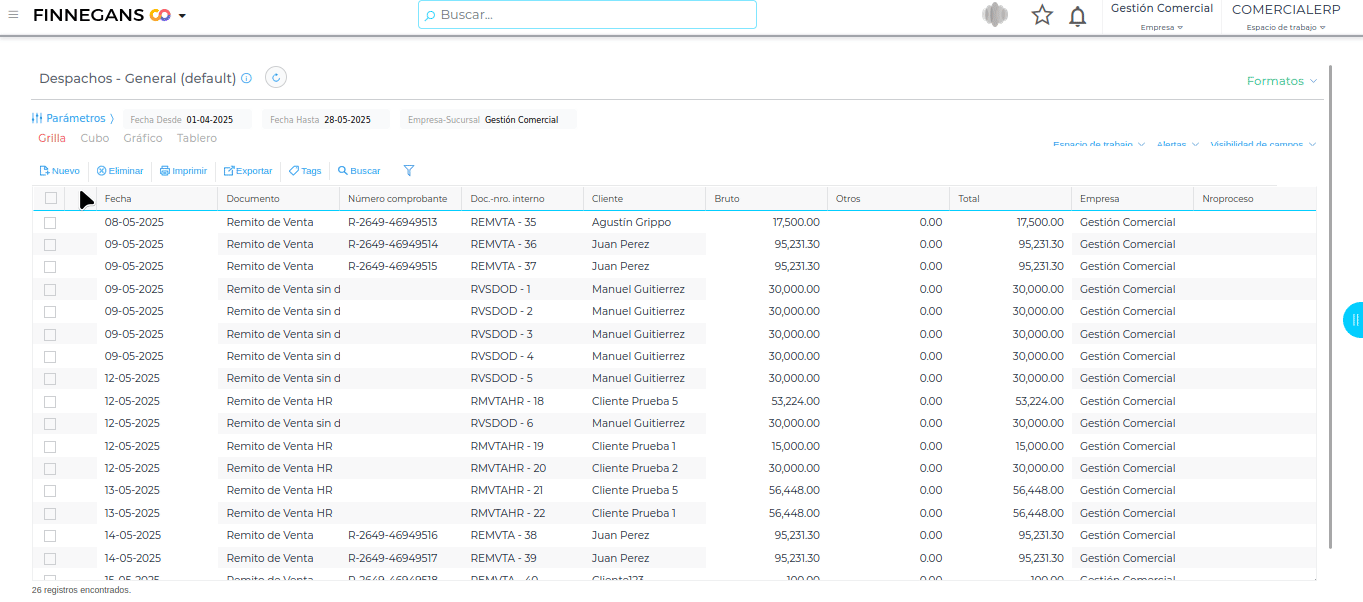Click the Eliminar circle icon
This screenshot has width=1363, height=602.
(101, 171)
